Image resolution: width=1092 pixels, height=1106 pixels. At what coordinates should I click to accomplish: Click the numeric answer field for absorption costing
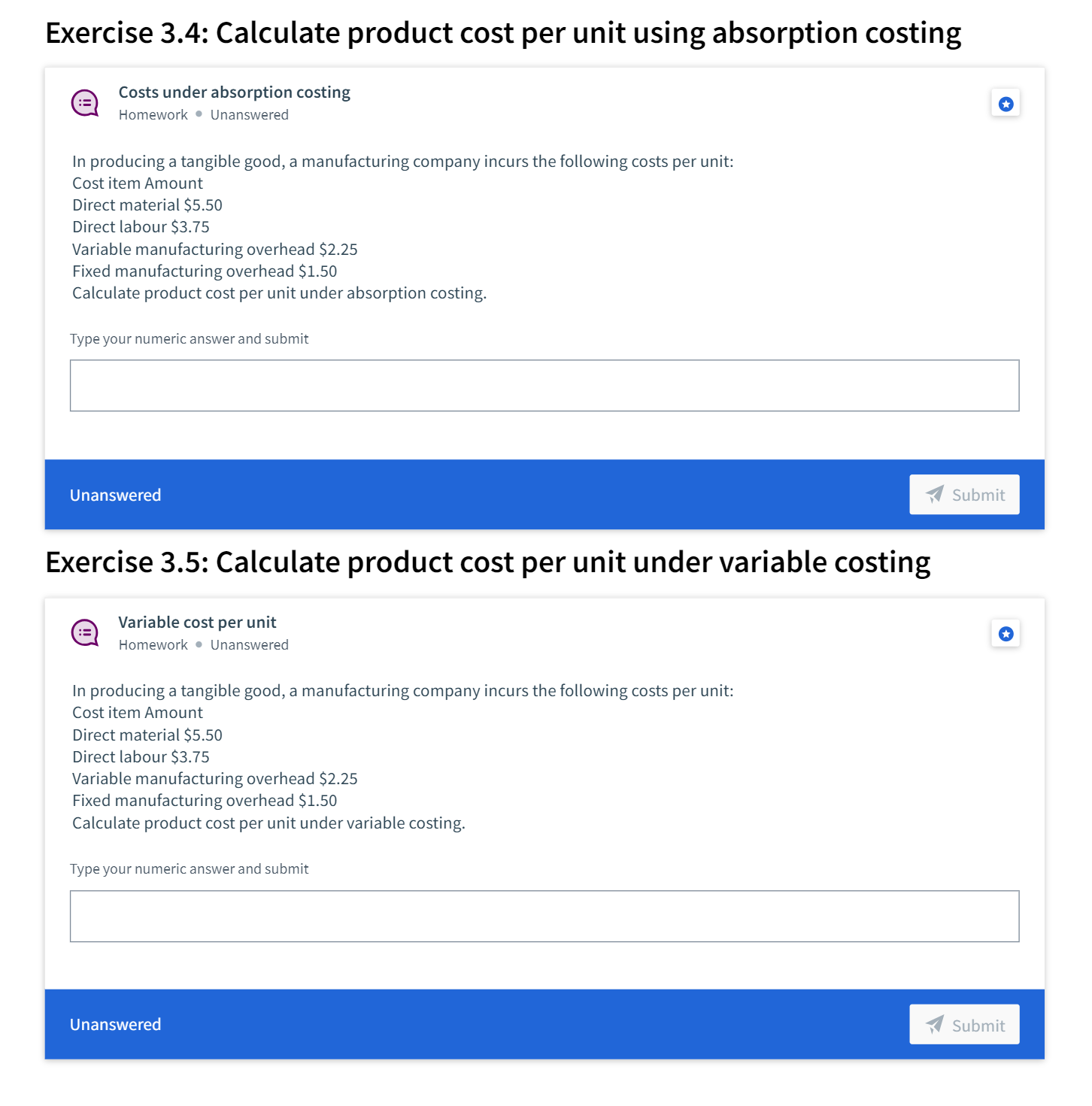point(544,385)
